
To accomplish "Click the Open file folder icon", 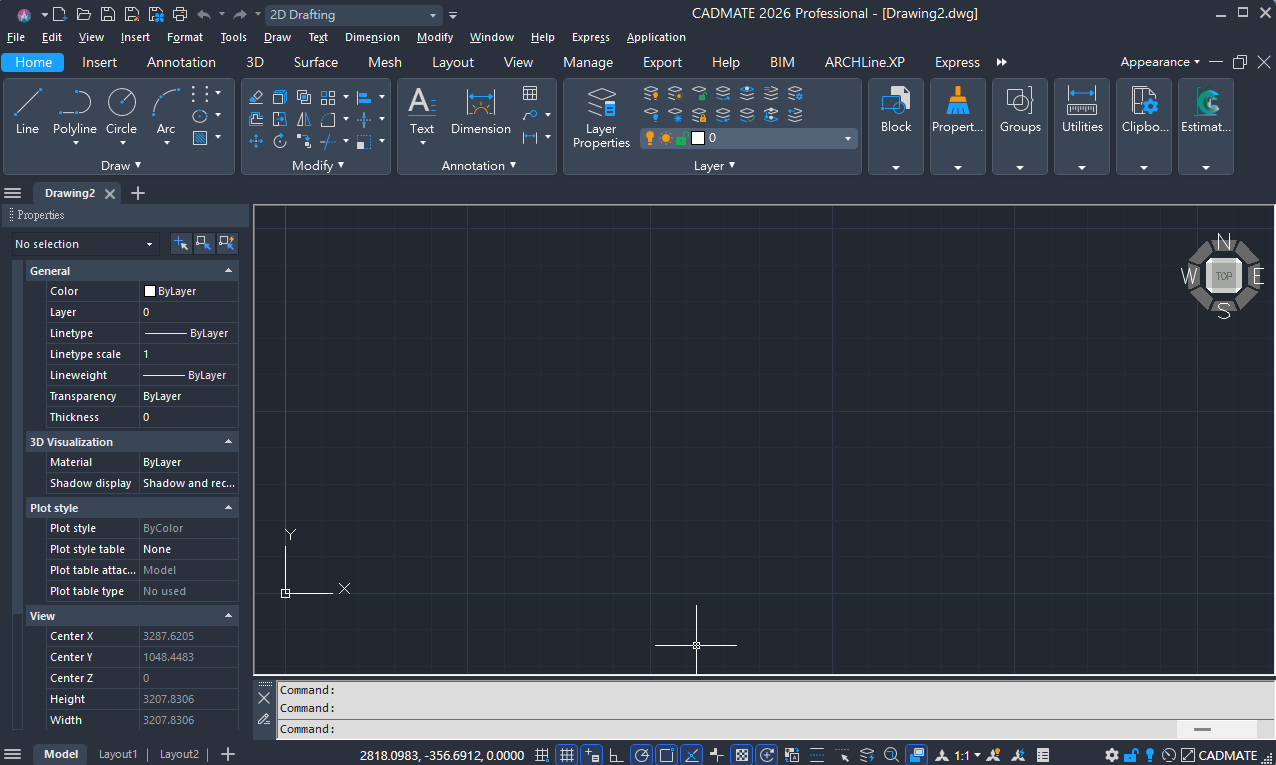I will pyautogui.click(x=84, y=14).
